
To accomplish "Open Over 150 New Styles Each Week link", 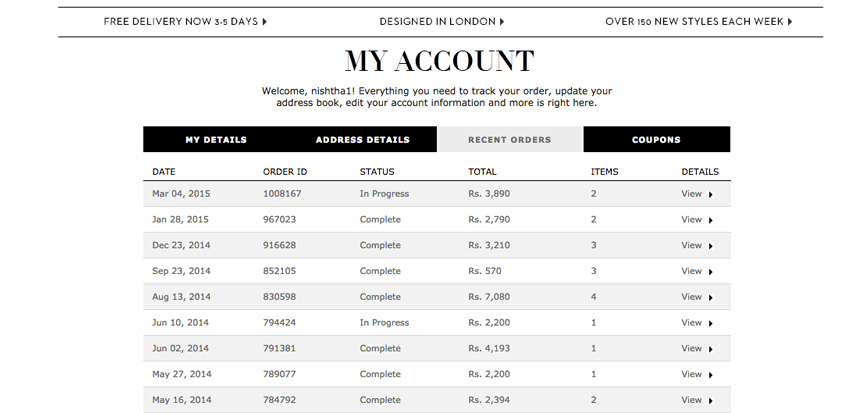I will [698, 21].
